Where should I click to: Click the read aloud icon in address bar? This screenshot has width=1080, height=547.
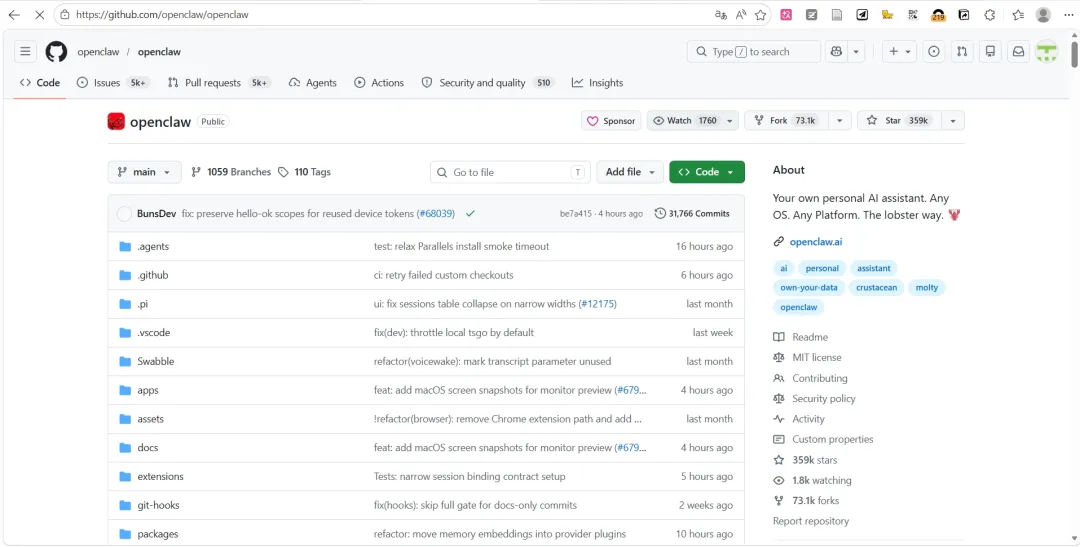(x=741, y=14)
